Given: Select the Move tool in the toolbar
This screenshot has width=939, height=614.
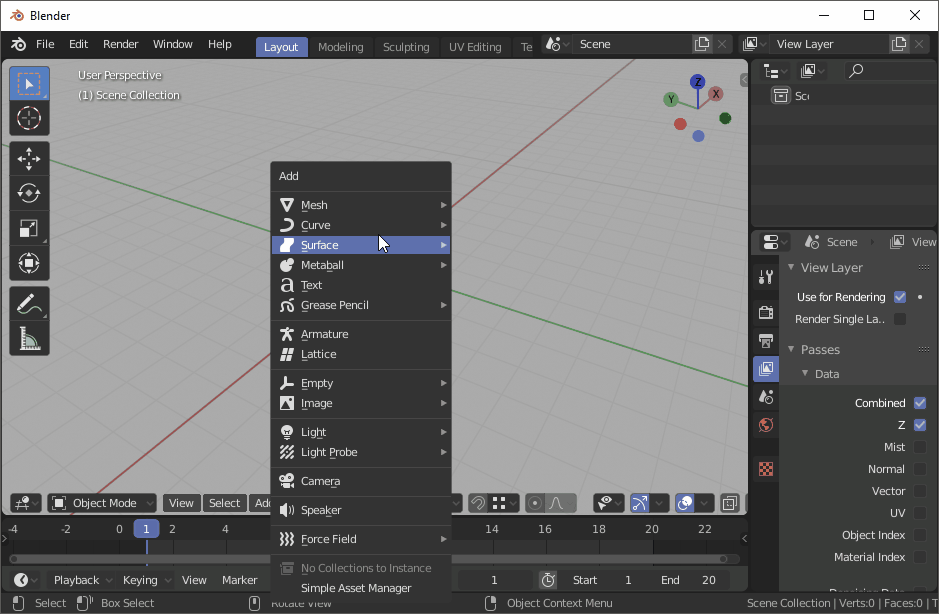Looking at the screenshot, I should pos(29,158).
